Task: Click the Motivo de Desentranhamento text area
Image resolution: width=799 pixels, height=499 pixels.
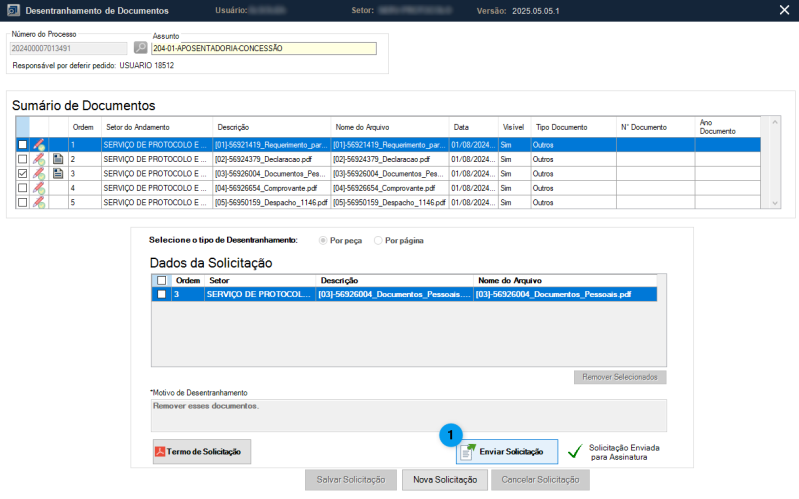Action: tap(409, 415)
